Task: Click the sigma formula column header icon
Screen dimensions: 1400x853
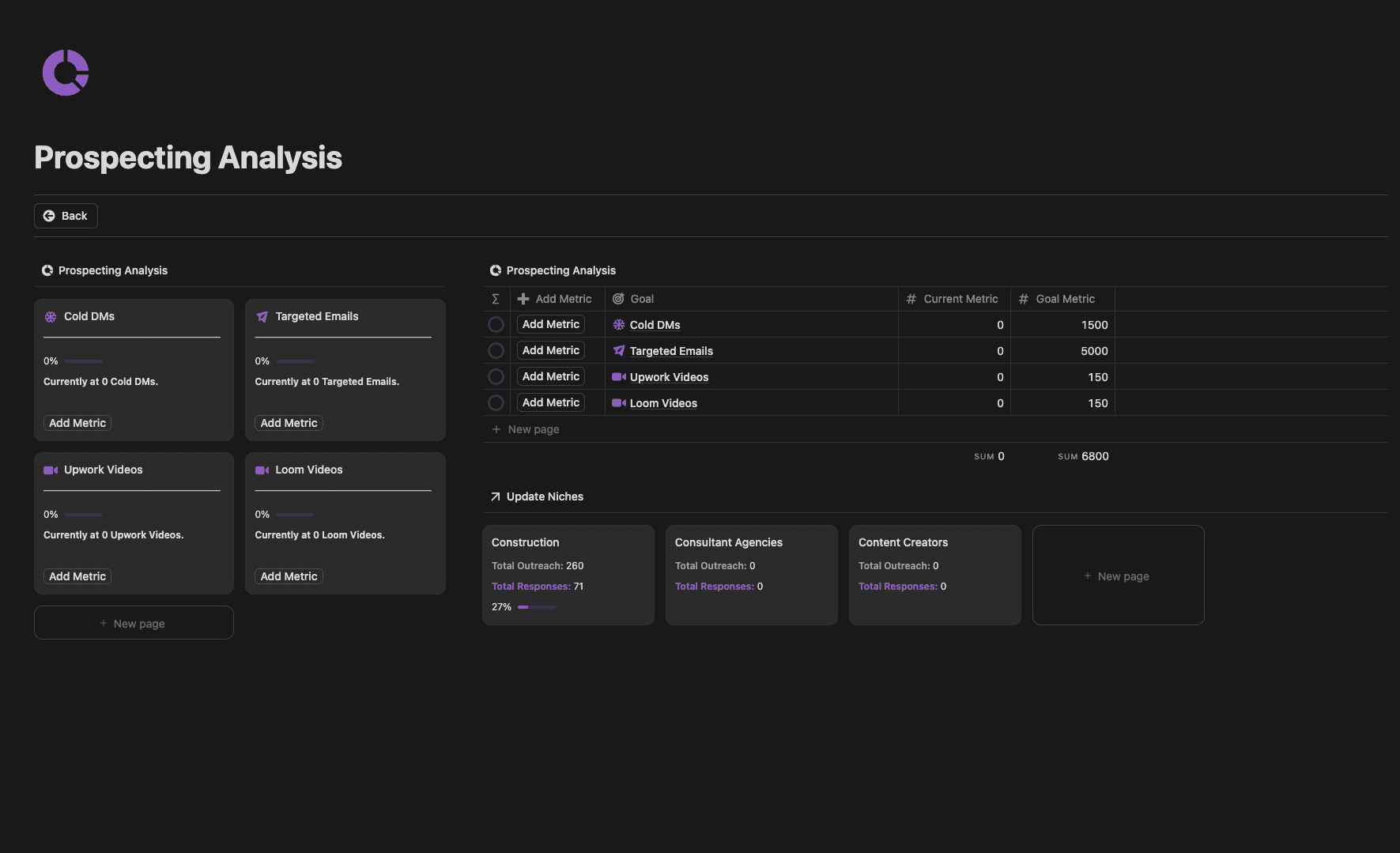Action: tap(496, 299)
